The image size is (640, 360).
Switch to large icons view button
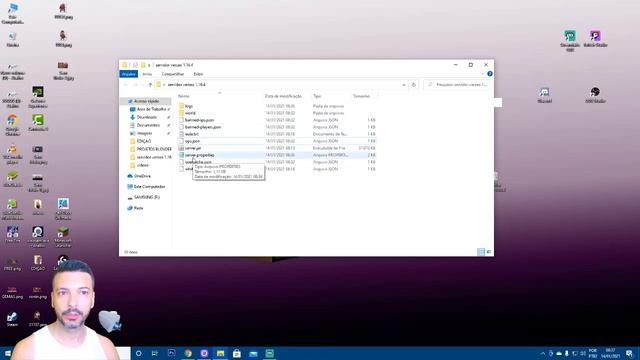[x=489, y=252]
